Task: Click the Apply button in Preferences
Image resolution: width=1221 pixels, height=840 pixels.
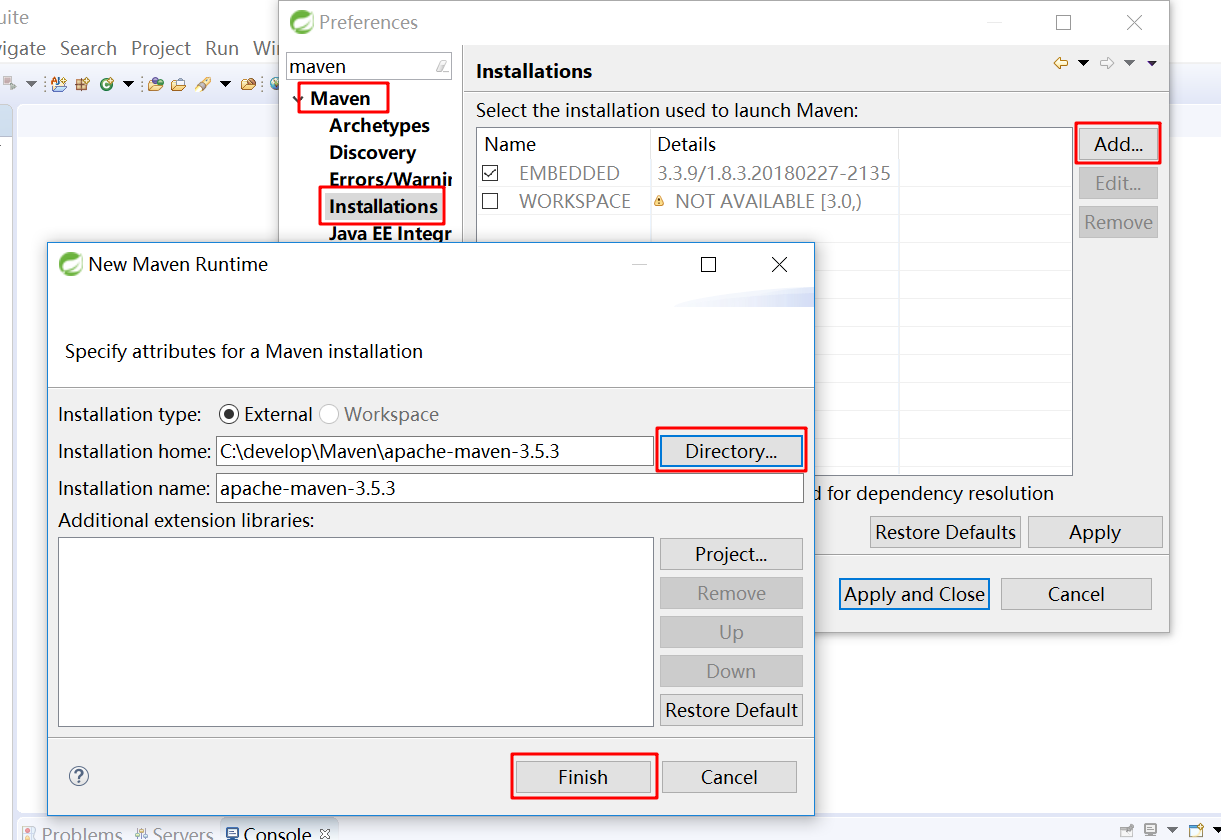Action: pos(1095,532)
